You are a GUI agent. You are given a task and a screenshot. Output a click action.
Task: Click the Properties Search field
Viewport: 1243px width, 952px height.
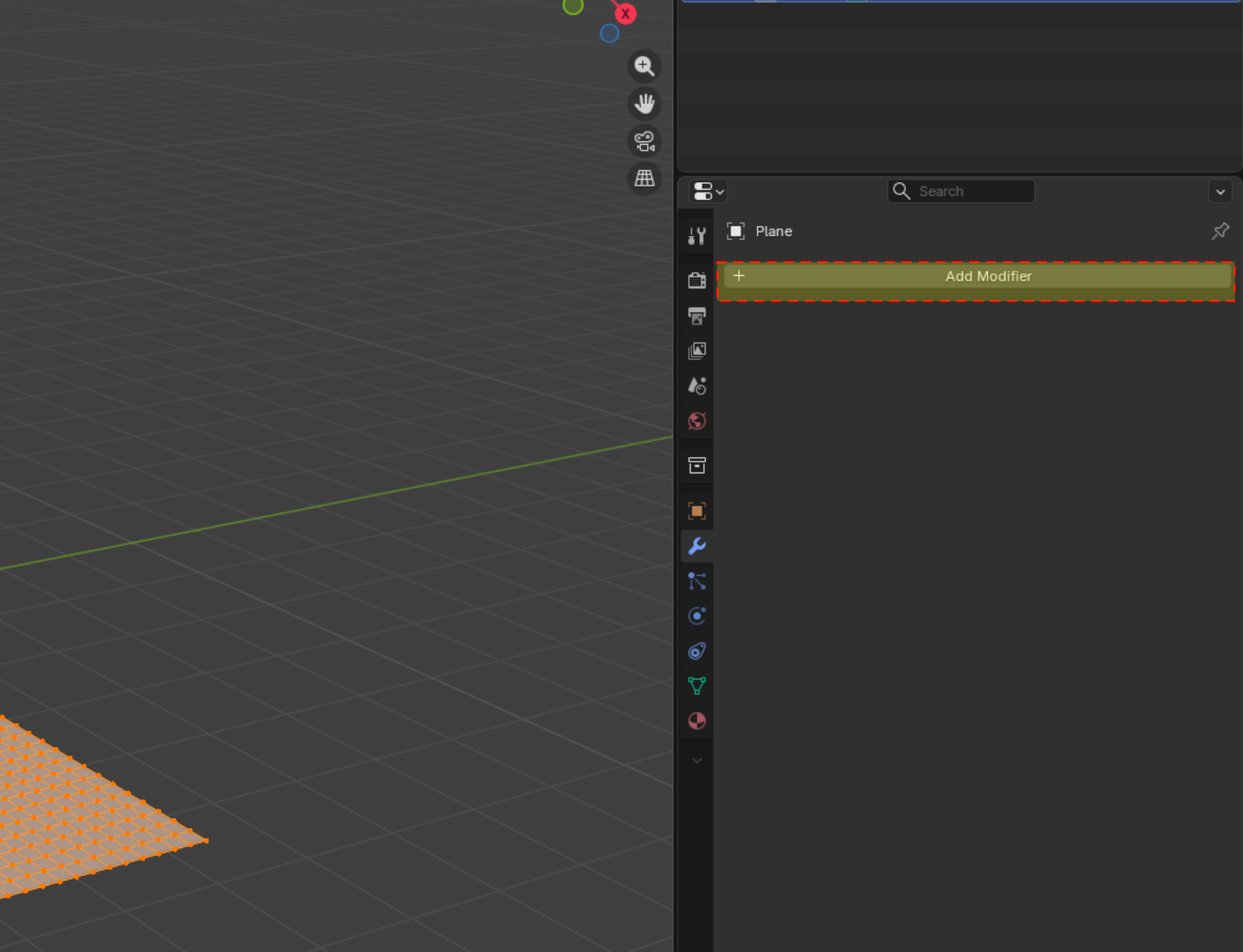click(x=961, y=192)
